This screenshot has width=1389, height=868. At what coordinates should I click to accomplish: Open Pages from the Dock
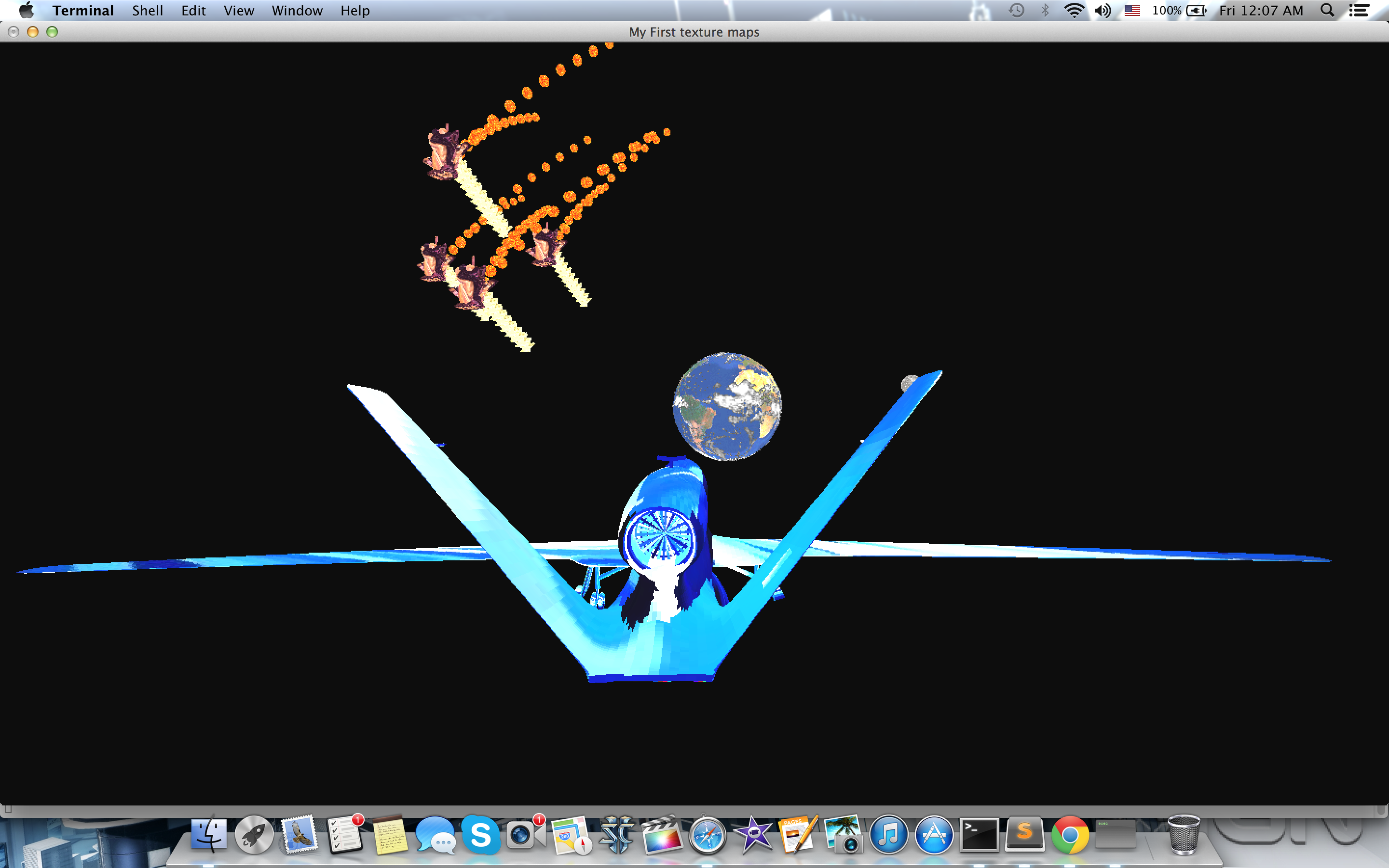coord(798,834)
